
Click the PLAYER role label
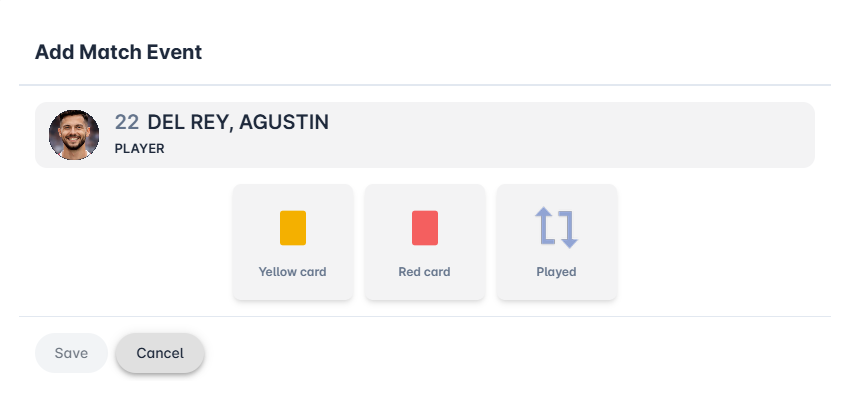pyautogui.click(x=139, y=149)
